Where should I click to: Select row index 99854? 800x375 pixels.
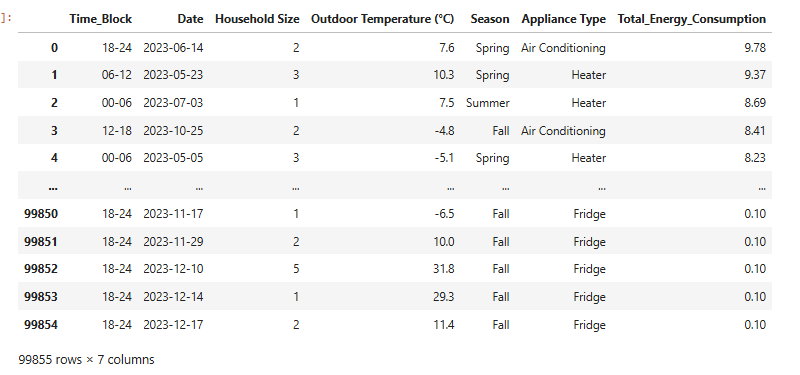click(x=41, y=325)
